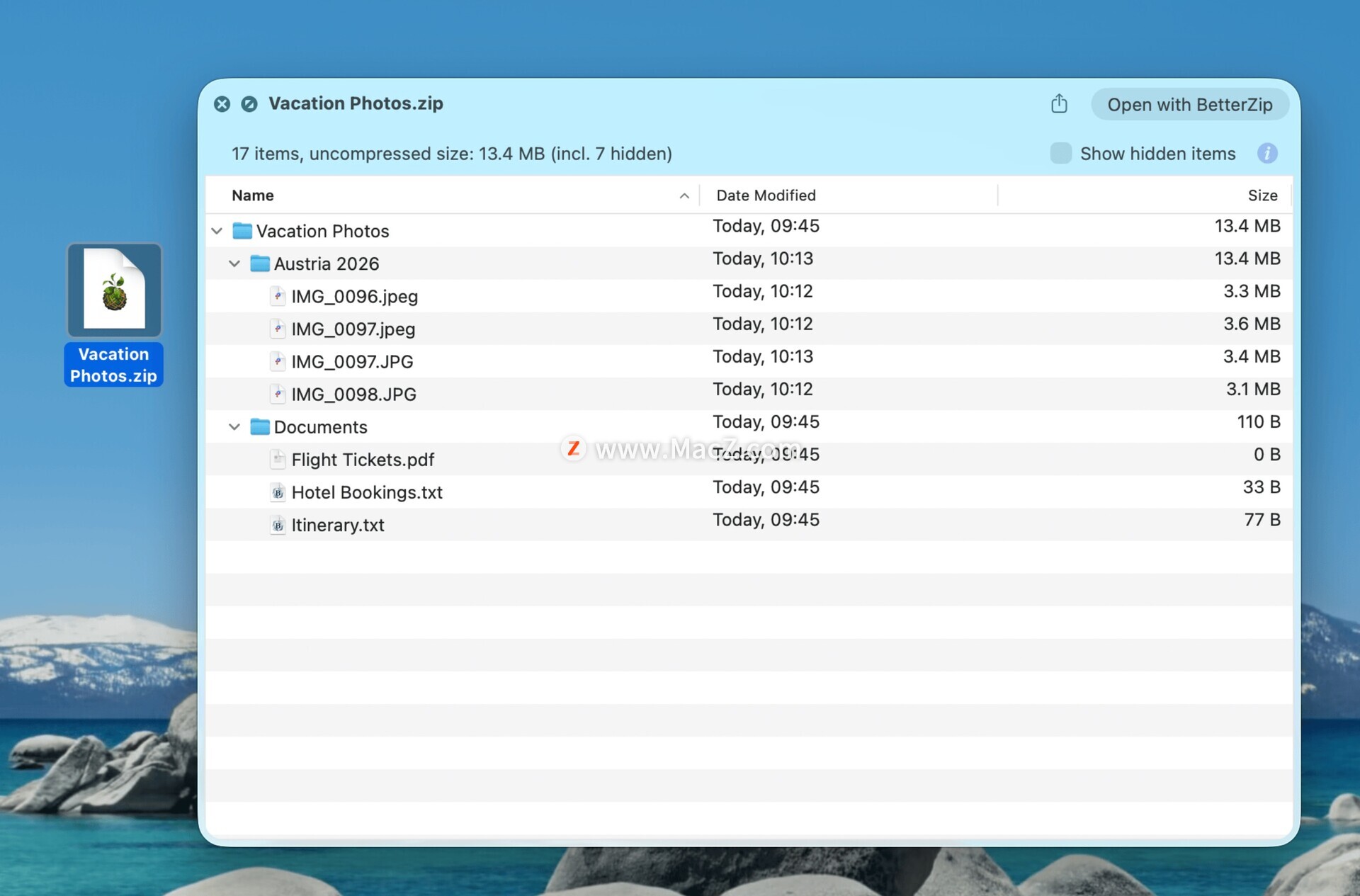This screenshot has height=896, width=1360.
Task: Collapse the Vacation Photos folder chevron
Action: [x=217, y=231]
